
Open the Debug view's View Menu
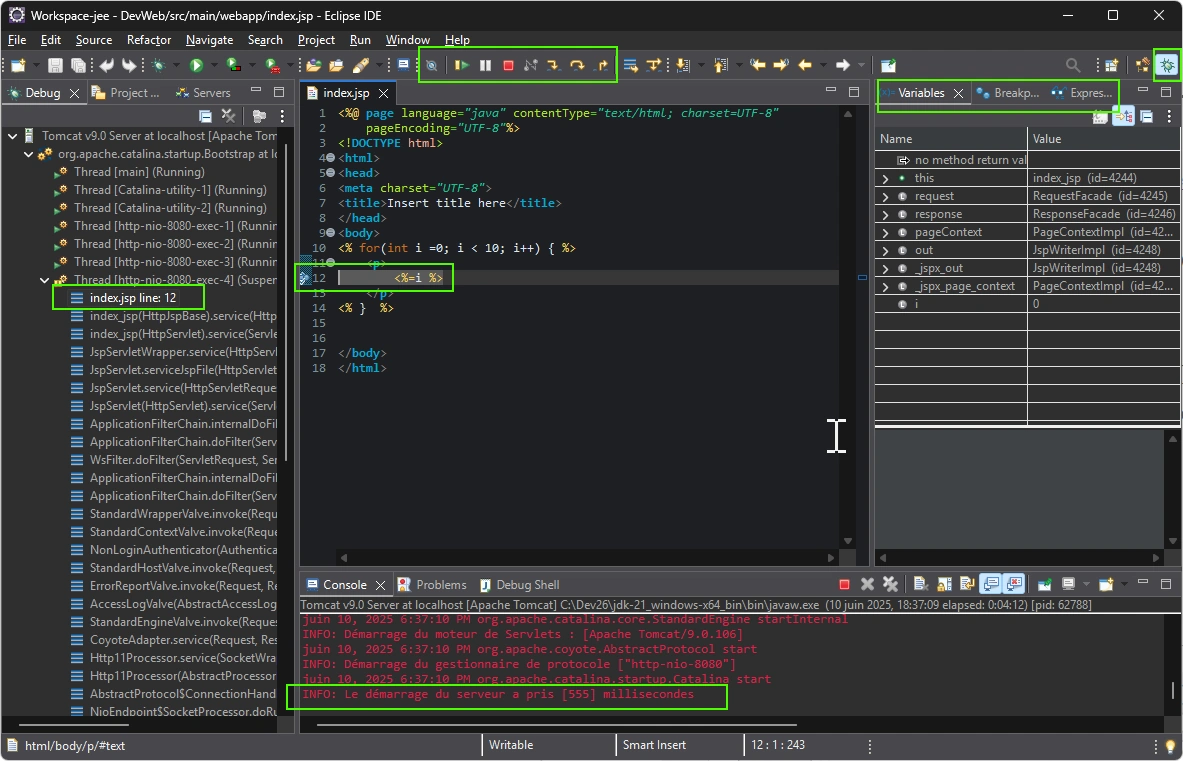click(x=282, y=116)
